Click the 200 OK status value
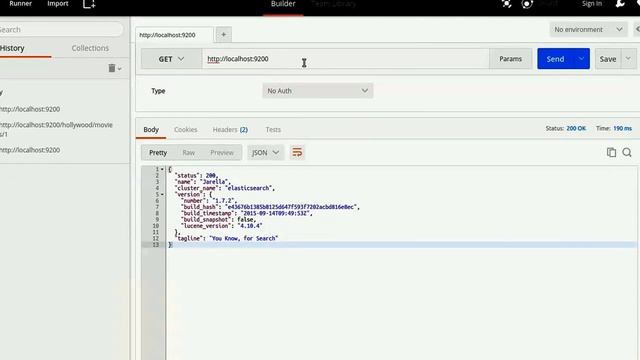 pyautogui.click(x=576, y=128)
